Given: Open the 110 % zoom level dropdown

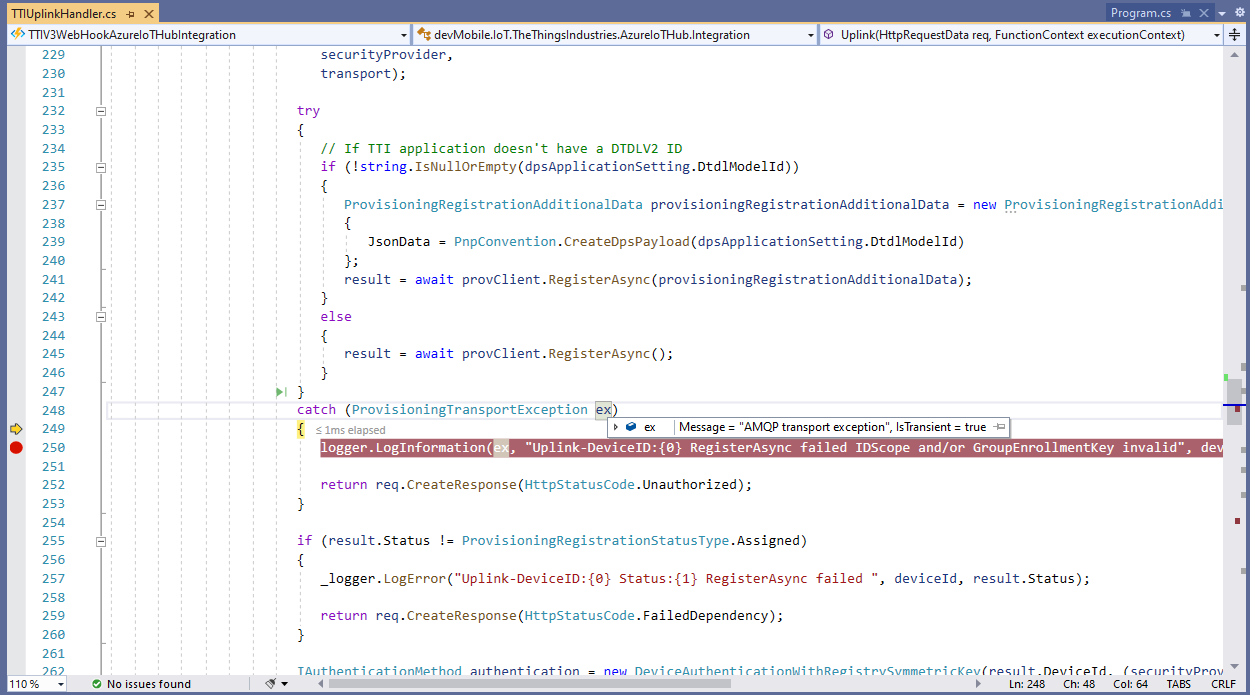Looking at the screenshot, I should [x=59, y=684].
